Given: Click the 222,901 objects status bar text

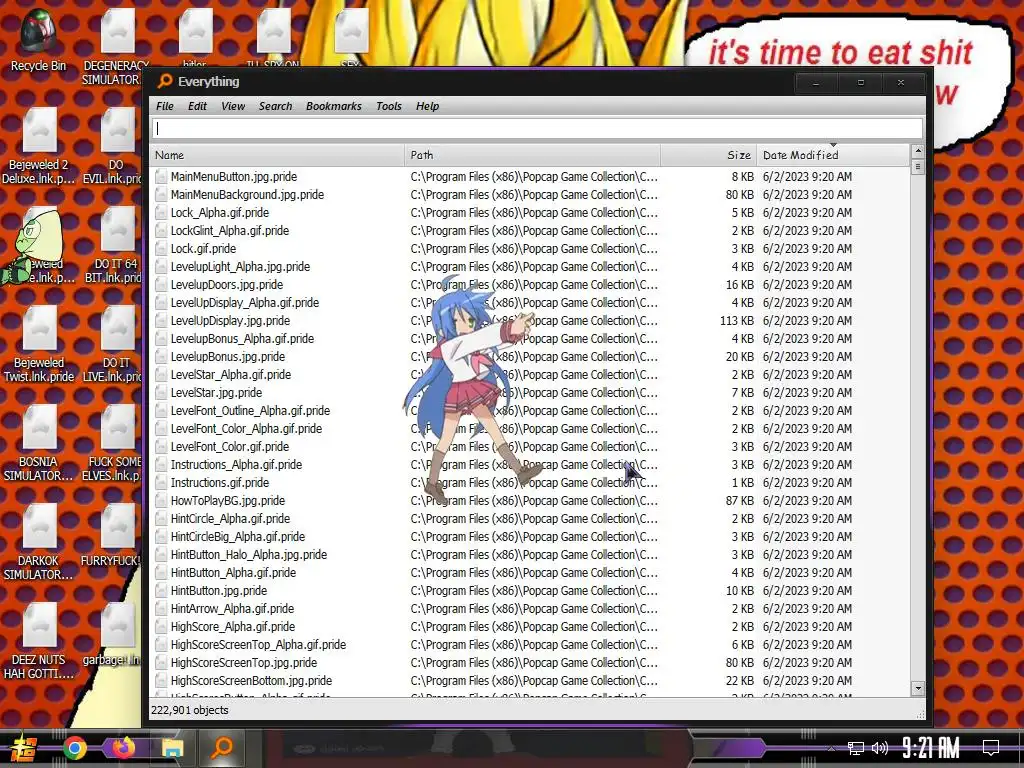Looking at the screenshot, I should coord(189,710).
